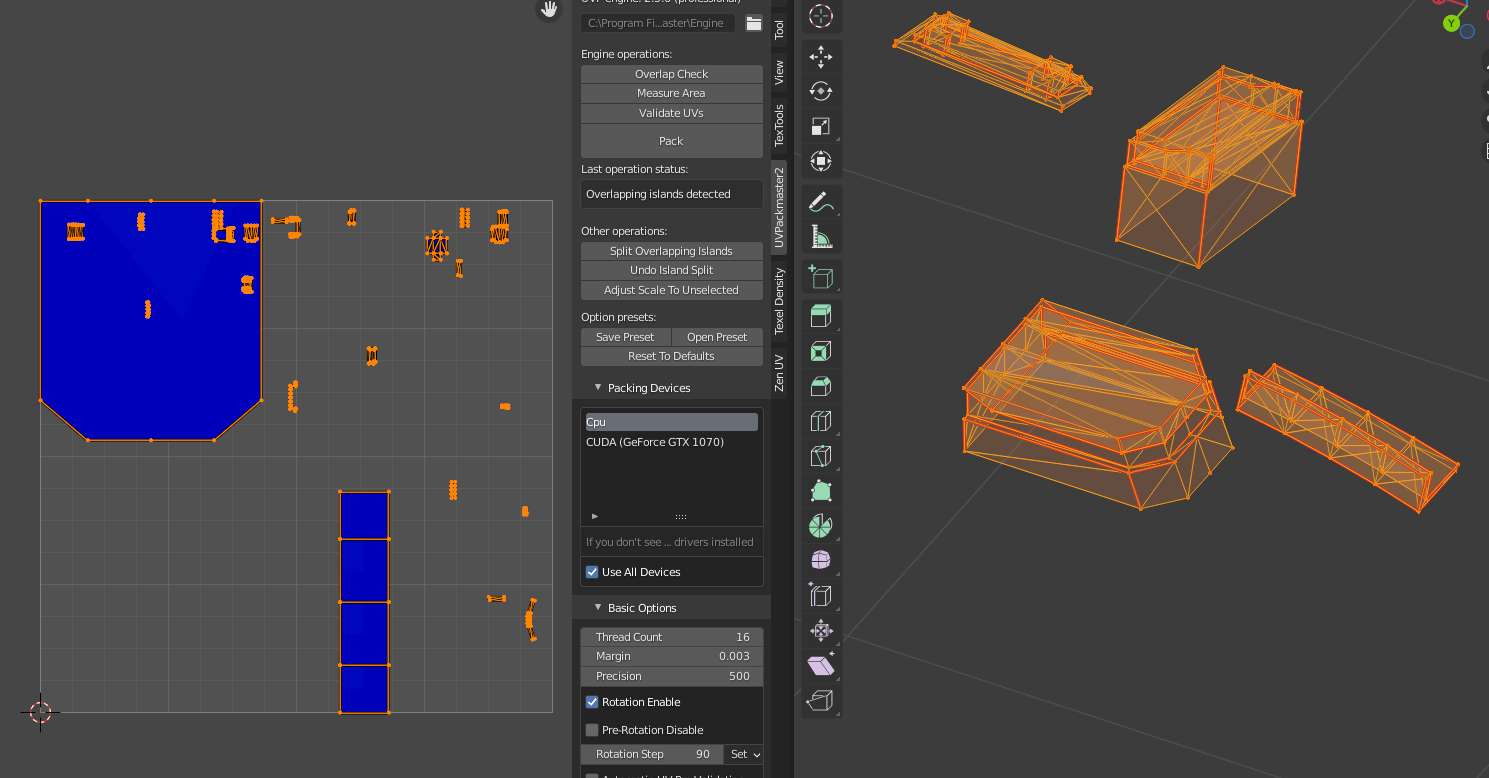
Task: Collapse the Packing Devices section
Action: point(598,388)
